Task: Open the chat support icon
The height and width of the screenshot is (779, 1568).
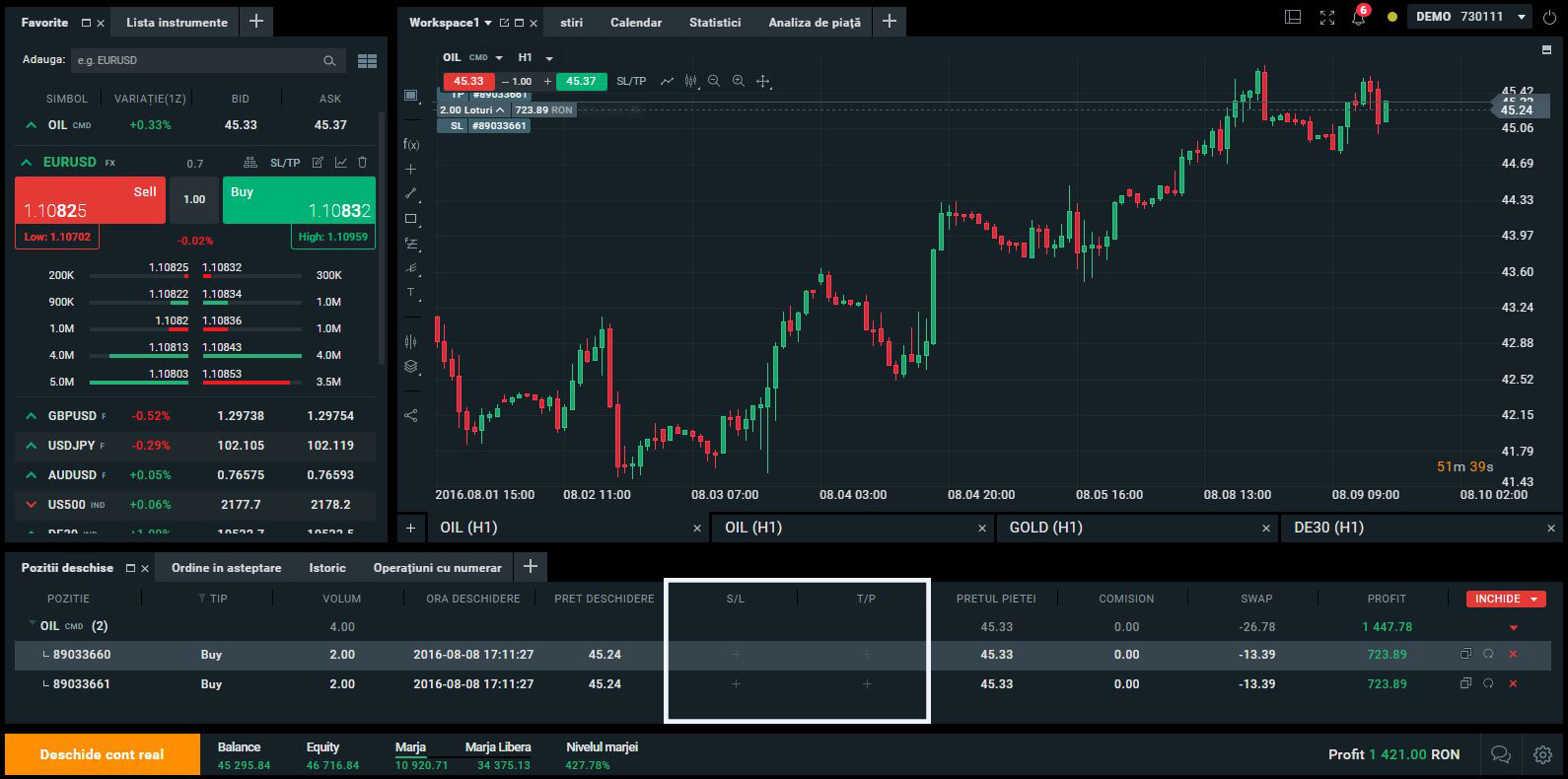Action: click(1500, 754)
